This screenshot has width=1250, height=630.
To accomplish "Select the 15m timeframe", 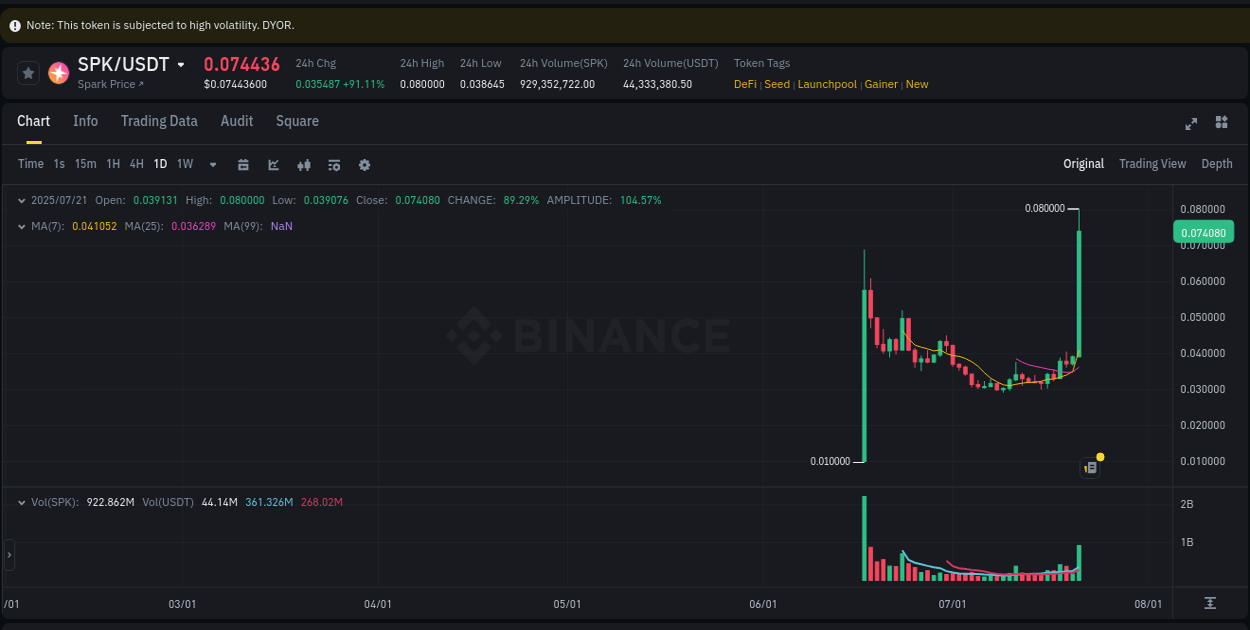I will pyautogui.click(x=85, y=164).
